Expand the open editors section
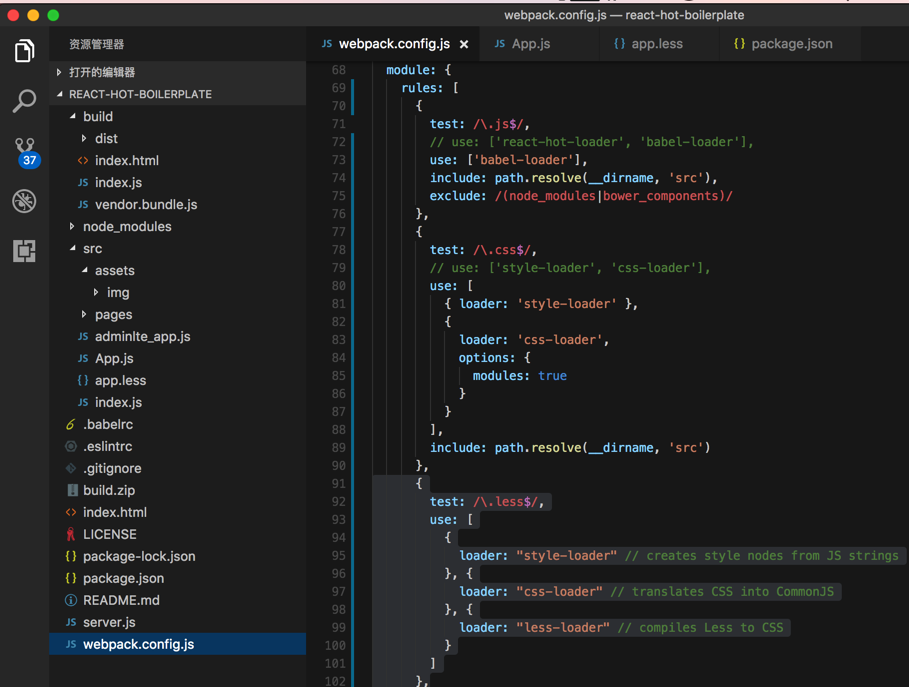The width and height of the screenshot is (909, 687). (x=102, y=72)
